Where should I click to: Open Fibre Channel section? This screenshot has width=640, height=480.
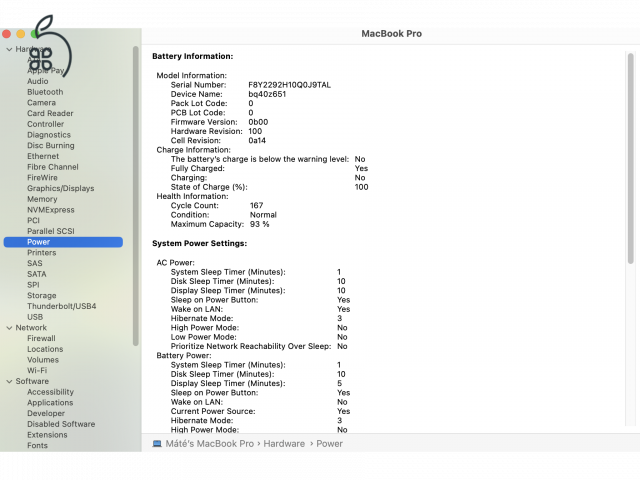pos(53,167)
